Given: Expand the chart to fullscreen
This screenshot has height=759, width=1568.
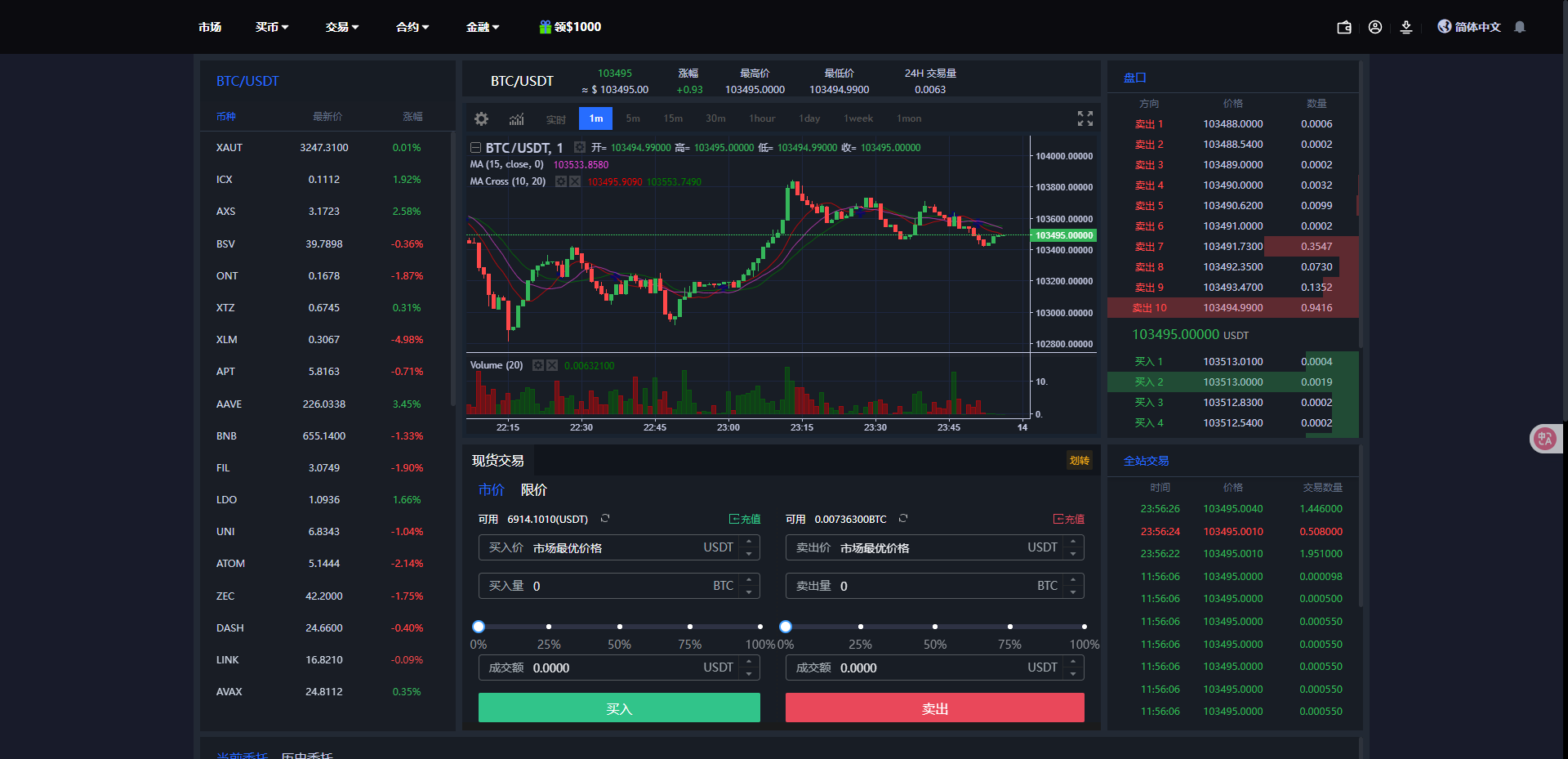Looking at the screenshot, I should [1085, 118].
